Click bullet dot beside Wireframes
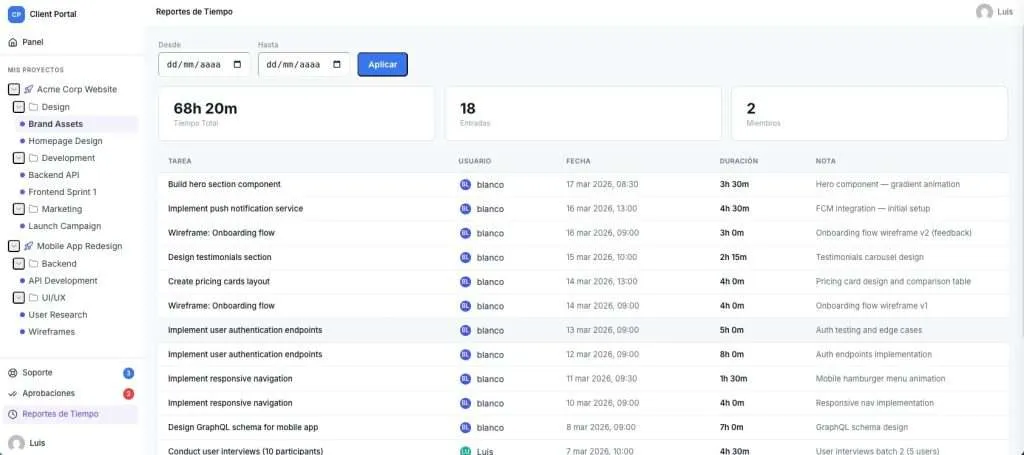 click(22, 332)
